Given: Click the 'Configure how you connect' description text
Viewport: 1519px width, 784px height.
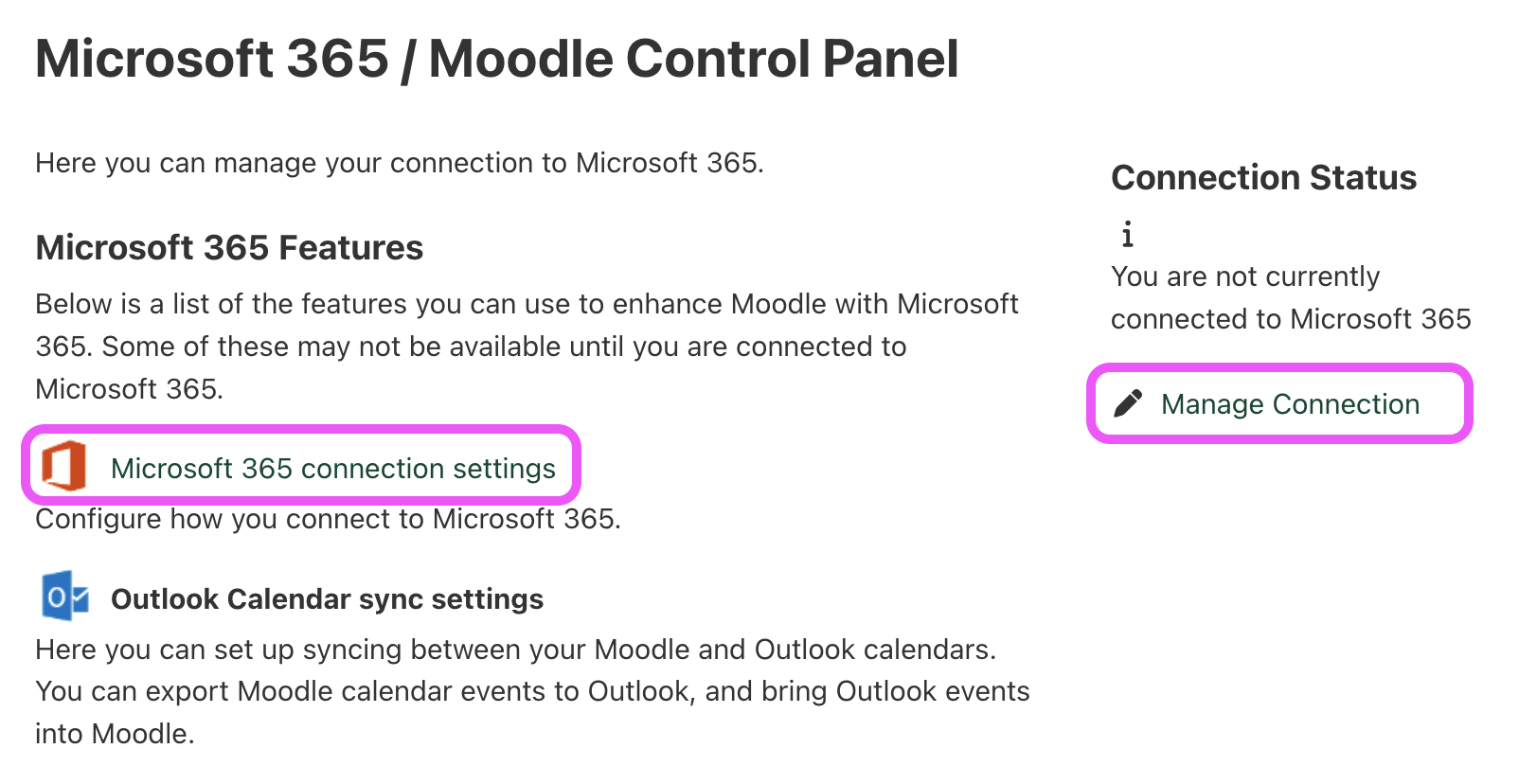Looking at the screenshot, I should [x=328, y=519].
